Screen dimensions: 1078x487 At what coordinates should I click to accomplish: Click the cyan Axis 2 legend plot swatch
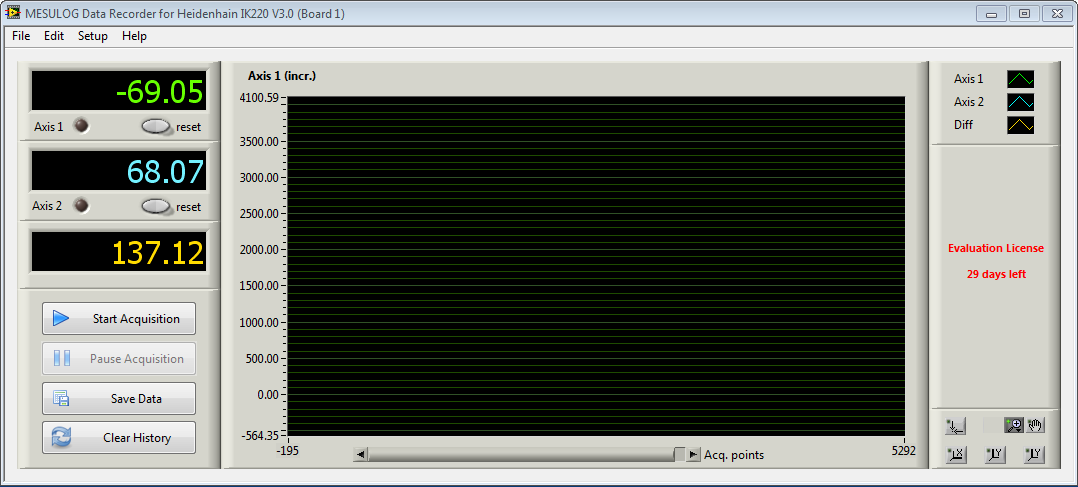(1020, 102)
